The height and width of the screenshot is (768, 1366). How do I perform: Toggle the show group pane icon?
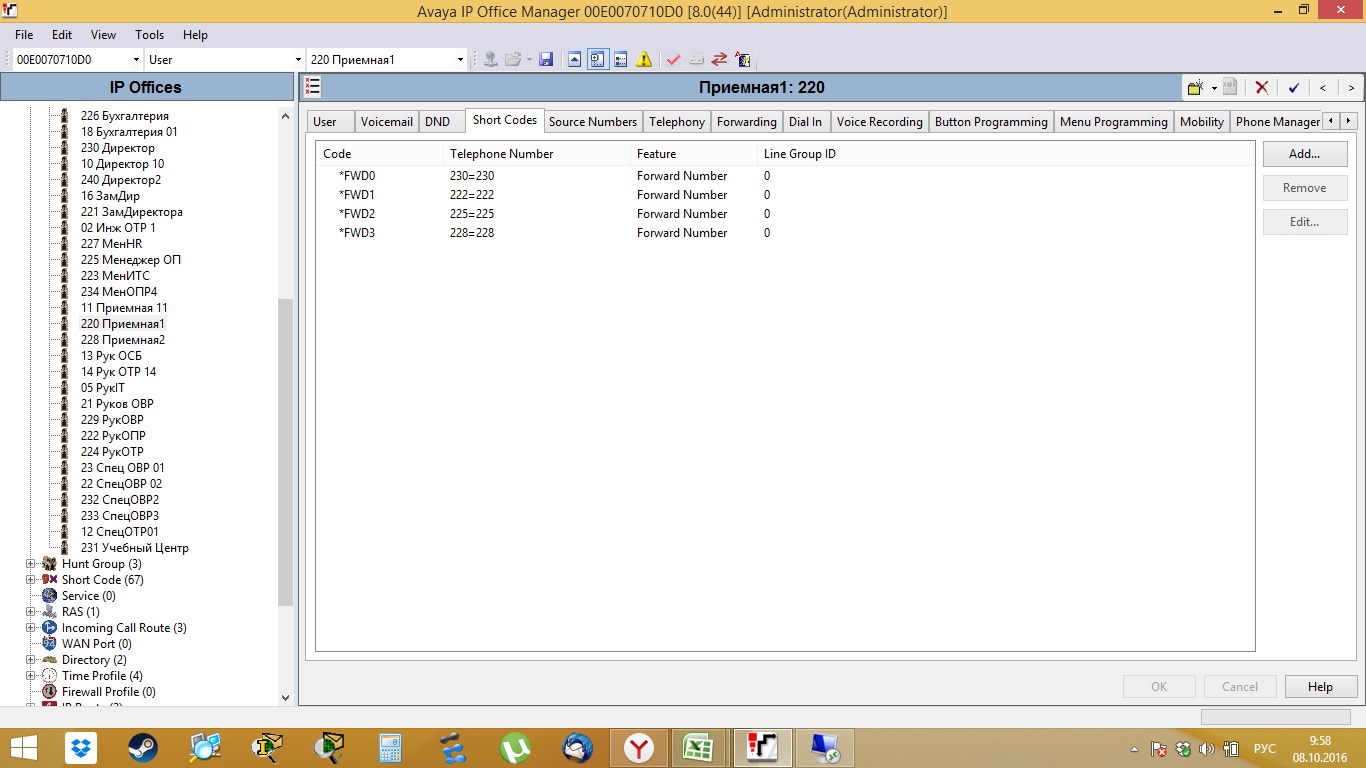pos(621,60)
